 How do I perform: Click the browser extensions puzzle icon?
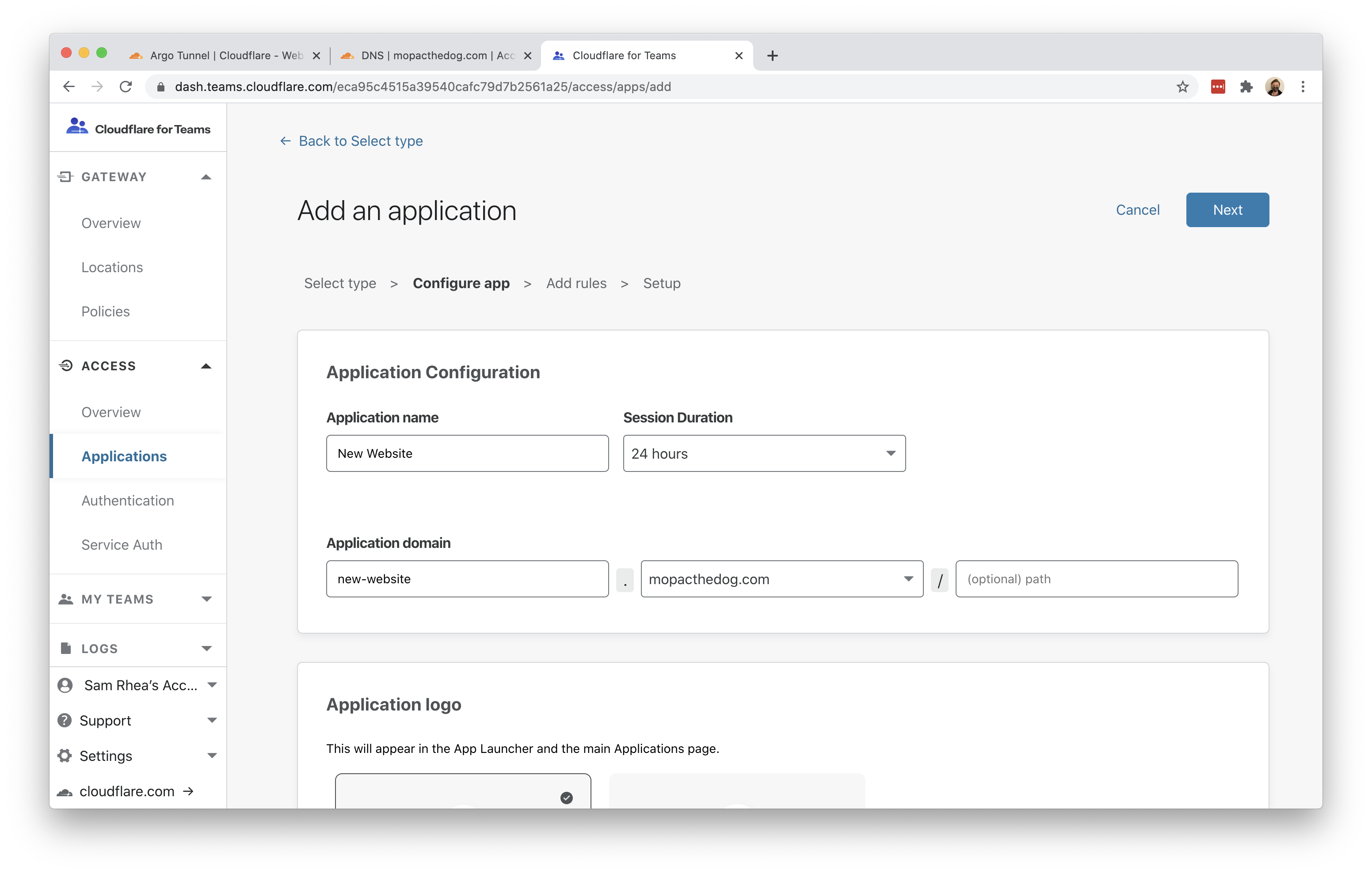point(1246,86)
